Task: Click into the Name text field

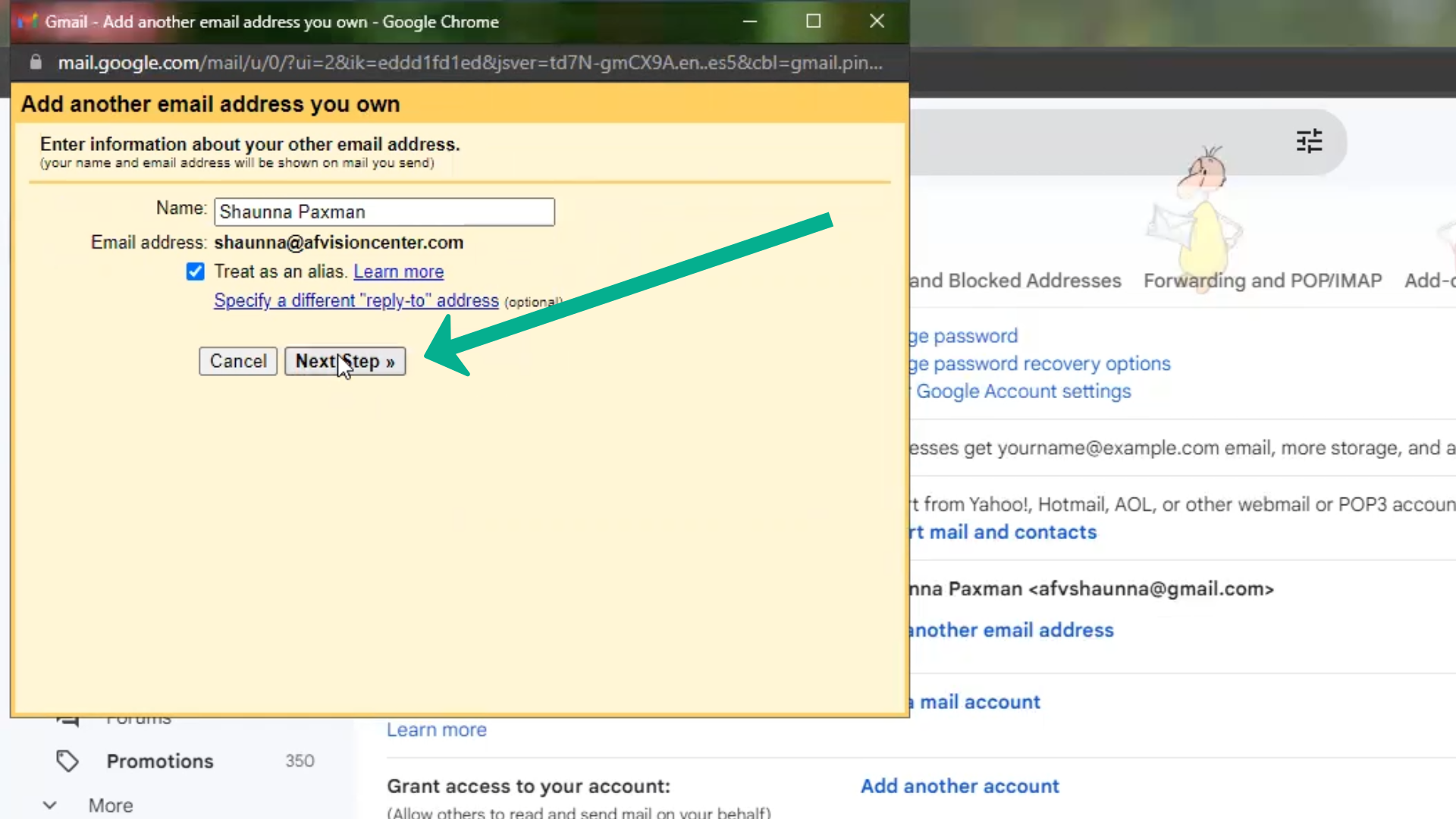Action: (384, 212)
